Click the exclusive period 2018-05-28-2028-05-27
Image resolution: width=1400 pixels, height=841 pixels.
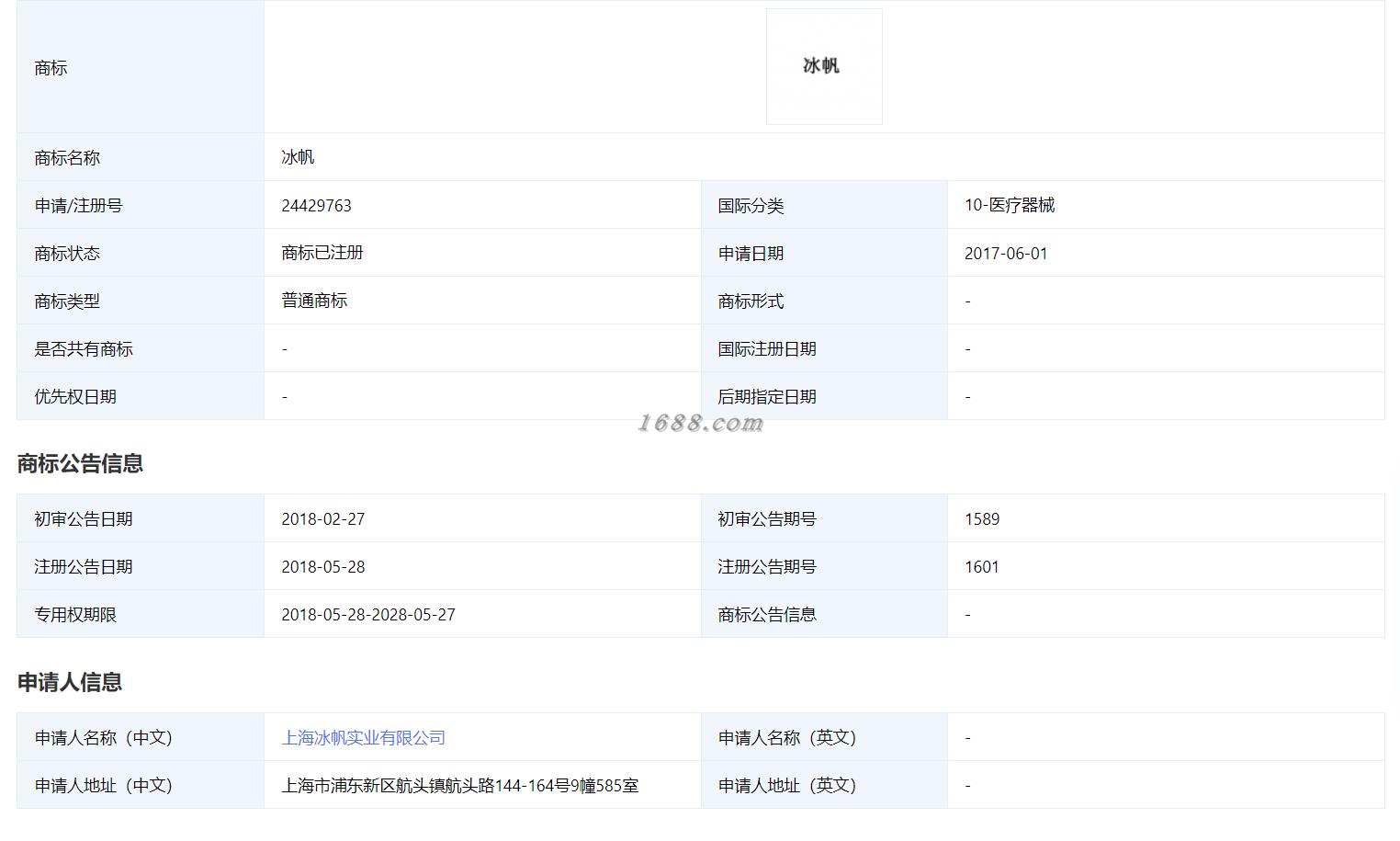pos(368,614)
